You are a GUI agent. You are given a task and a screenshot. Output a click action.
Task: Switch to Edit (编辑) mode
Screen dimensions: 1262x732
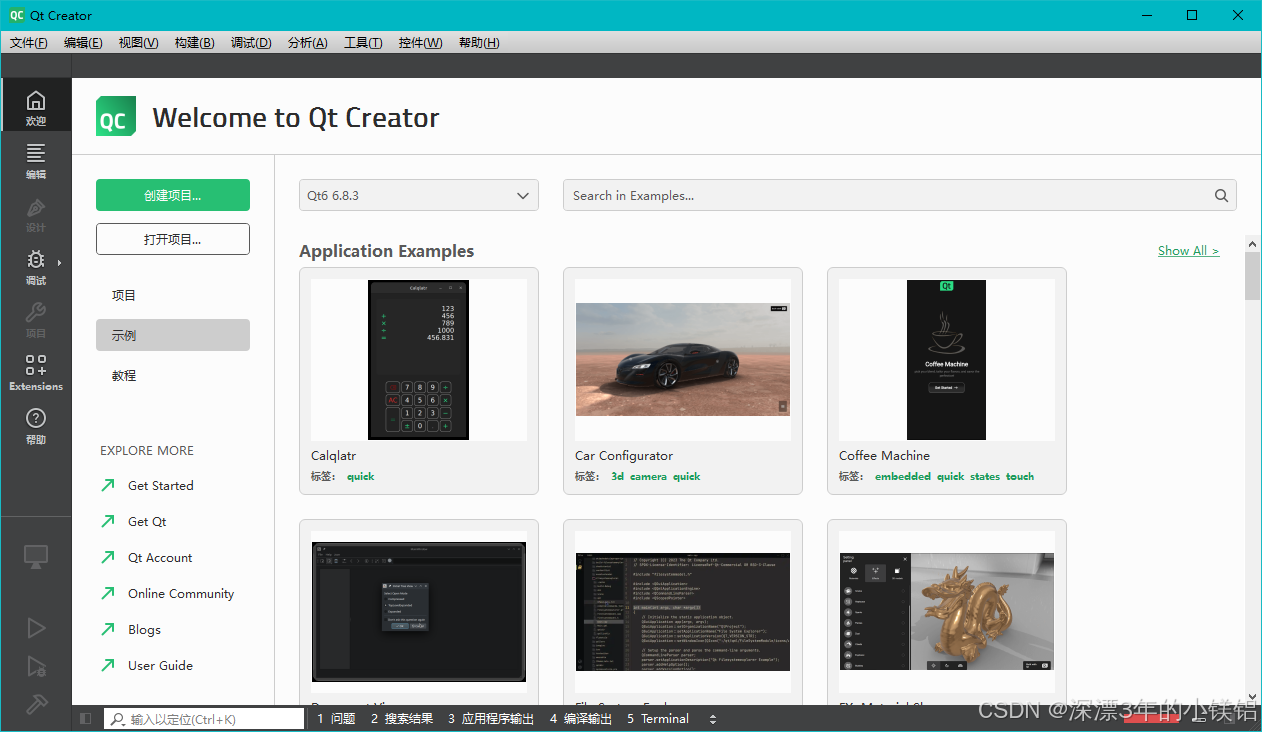36,159
